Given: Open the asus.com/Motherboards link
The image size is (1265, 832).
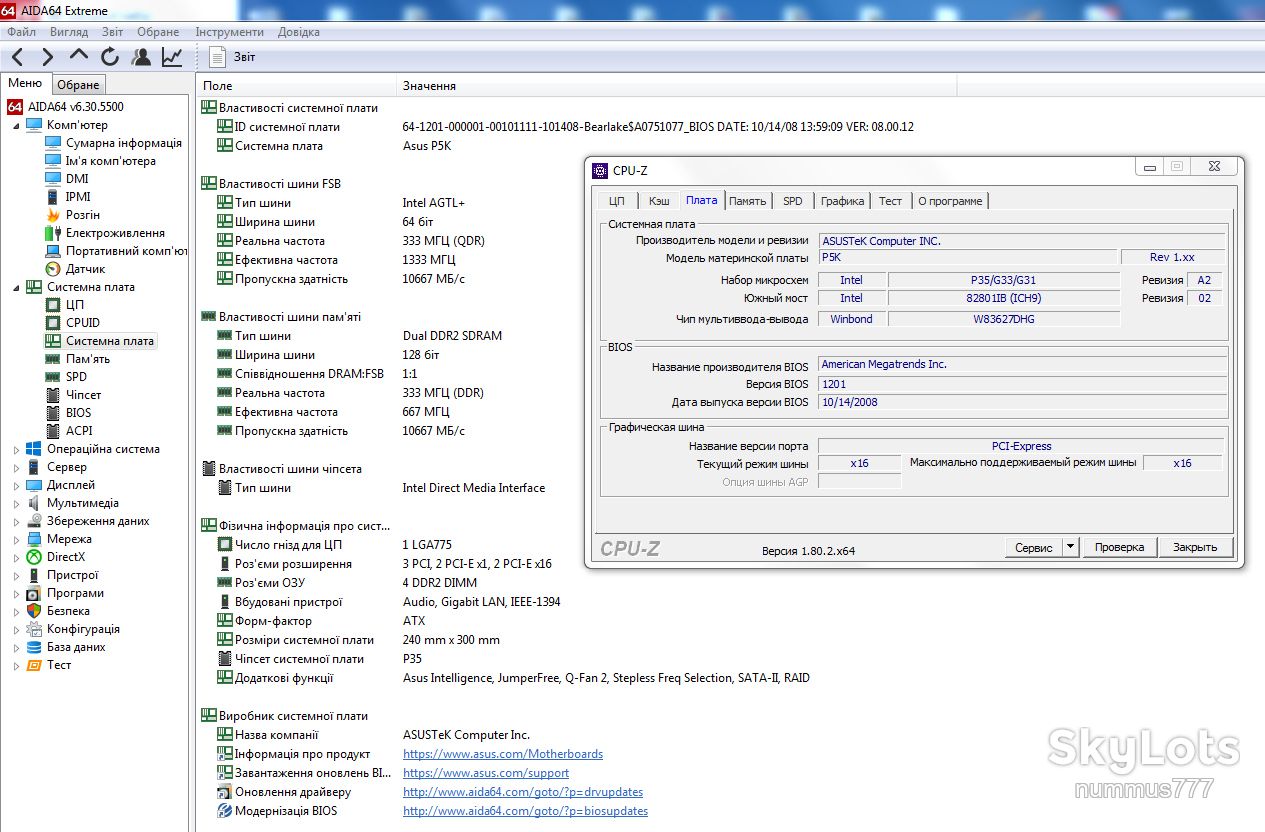Looking at the screenshot, I should pos(503,754).
